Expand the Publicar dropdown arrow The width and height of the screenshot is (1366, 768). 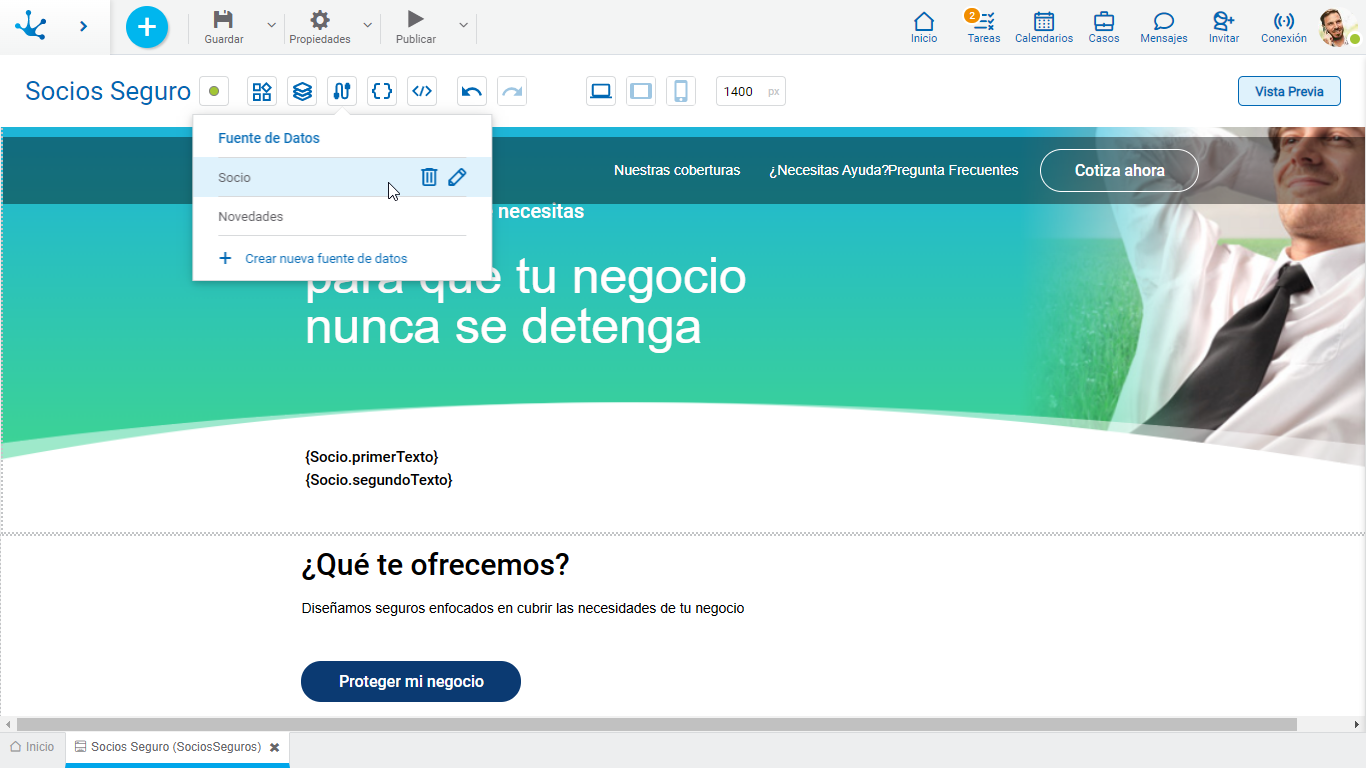(463, 25)
